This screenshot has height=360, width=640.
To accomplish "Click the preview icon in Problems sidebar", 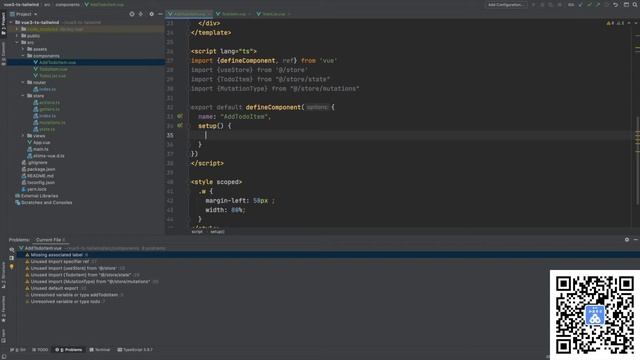I will [11, 258].
